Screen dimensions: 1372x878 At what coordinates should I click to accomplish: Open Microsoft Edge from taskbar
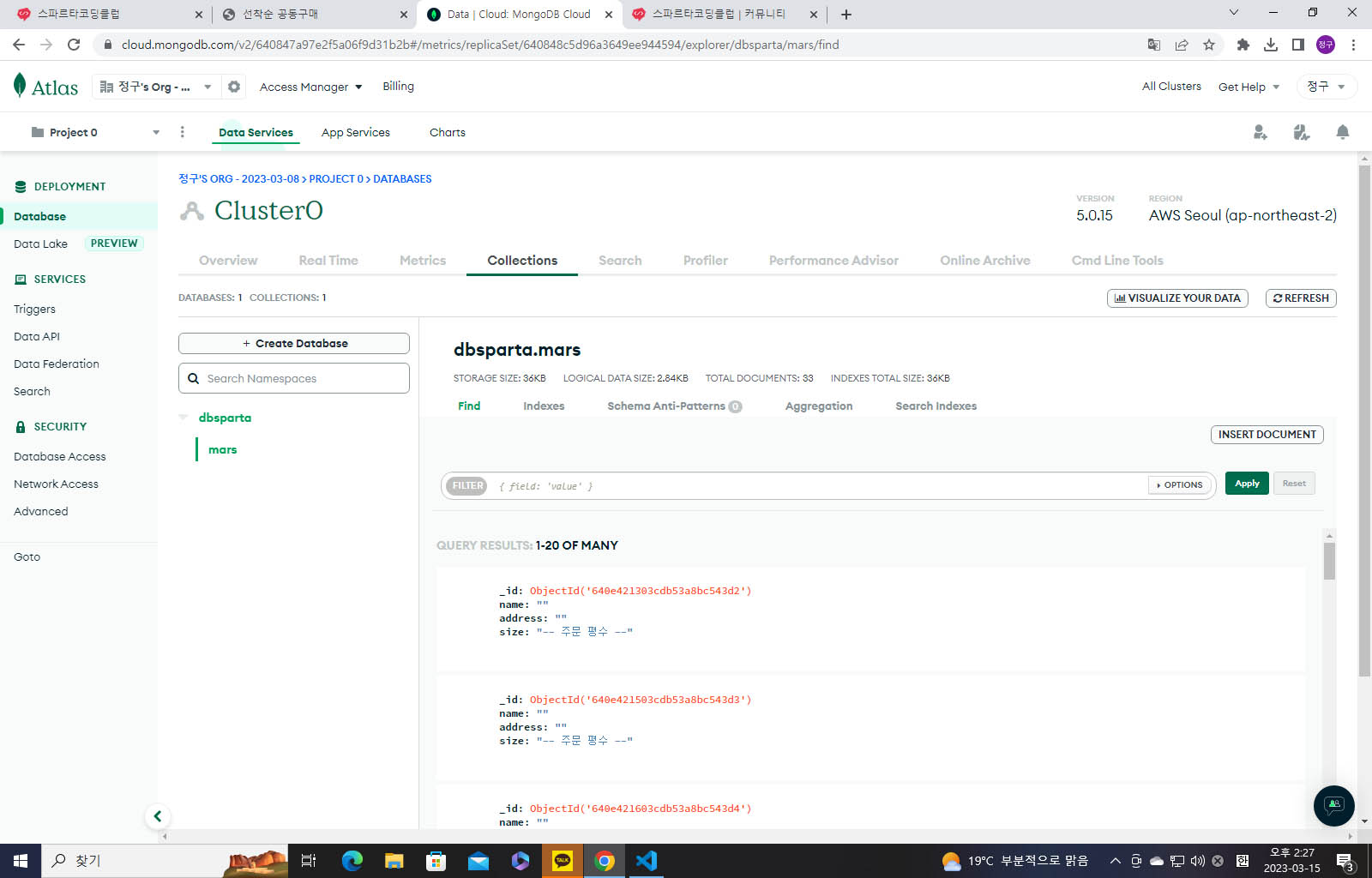click(x=352, y=861)
